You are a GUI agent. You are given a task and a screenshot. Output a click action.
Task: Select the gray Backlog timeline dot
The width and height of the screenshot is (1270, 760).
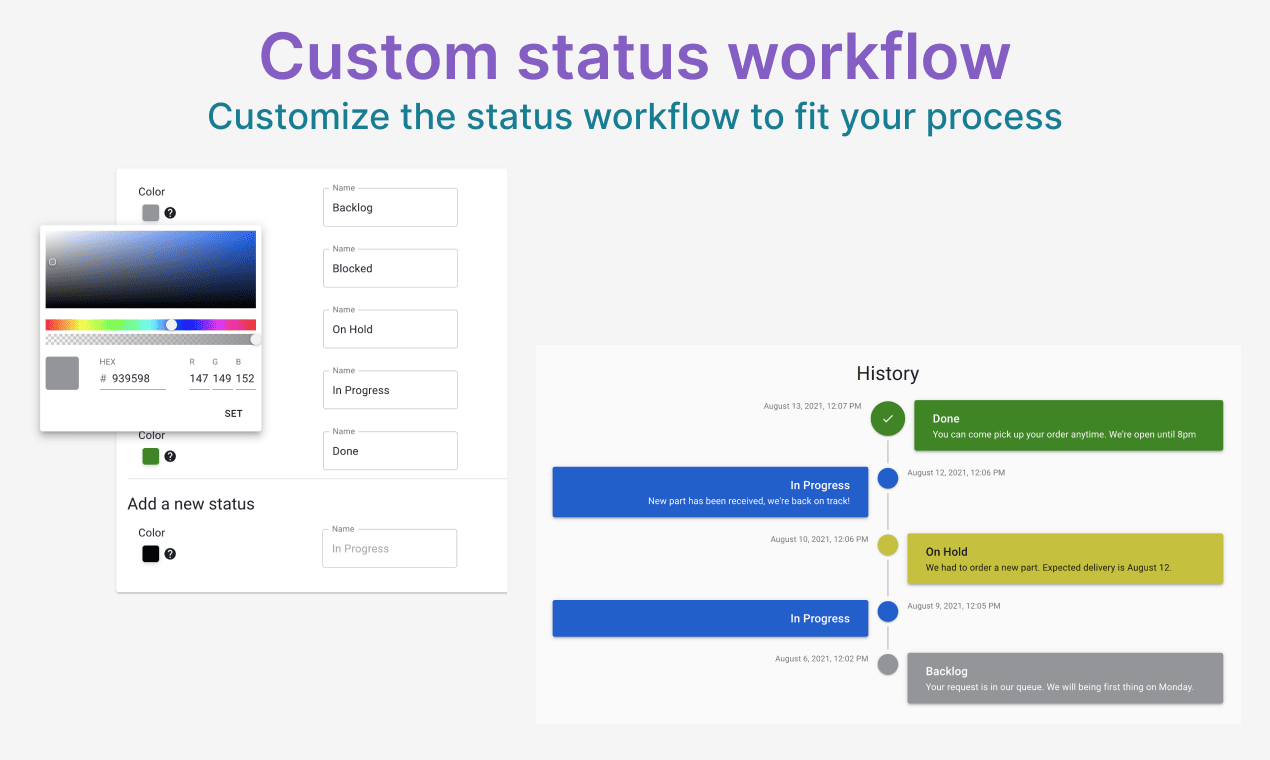pos(887,664)
